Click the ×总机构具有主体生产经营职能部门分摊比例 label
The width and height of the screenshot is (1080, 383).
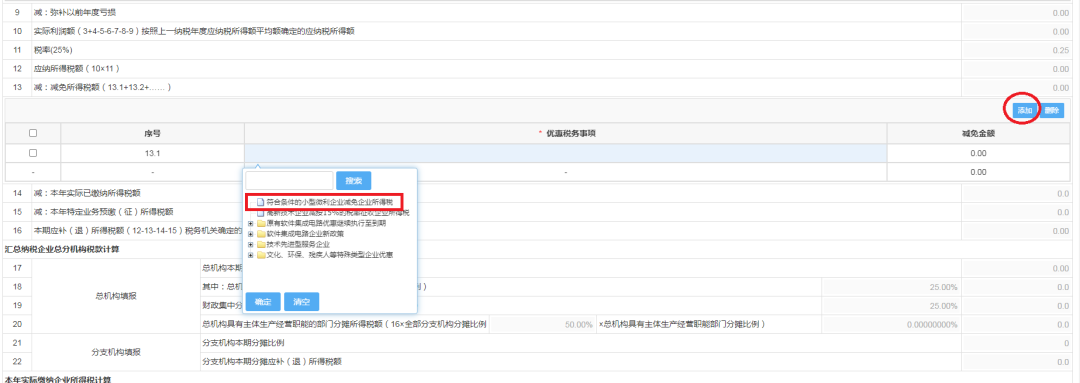[682, 324]
